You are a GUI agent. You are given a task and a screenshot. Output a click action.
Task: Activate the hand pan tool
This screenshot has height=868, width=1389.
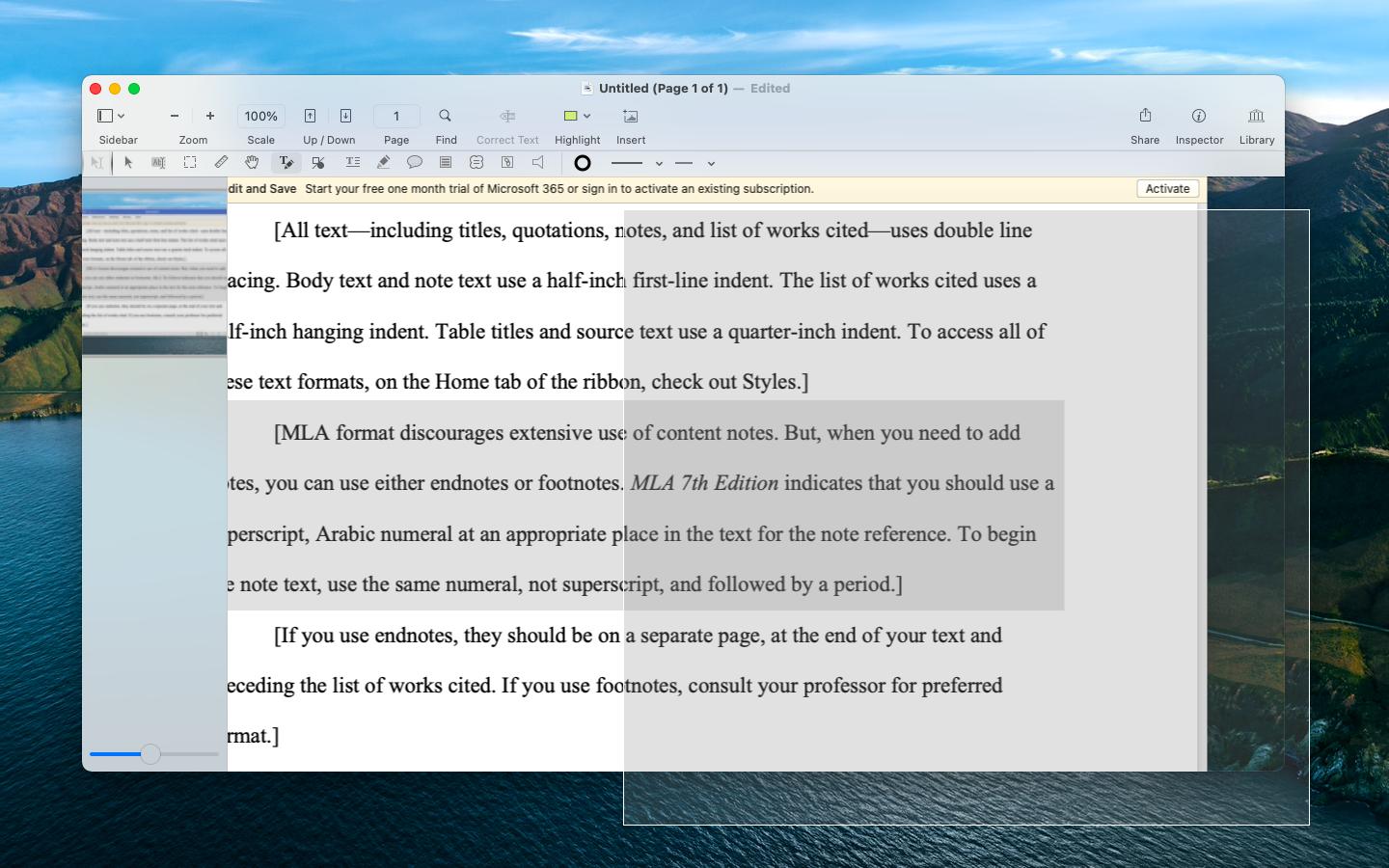tap(252, 163)
